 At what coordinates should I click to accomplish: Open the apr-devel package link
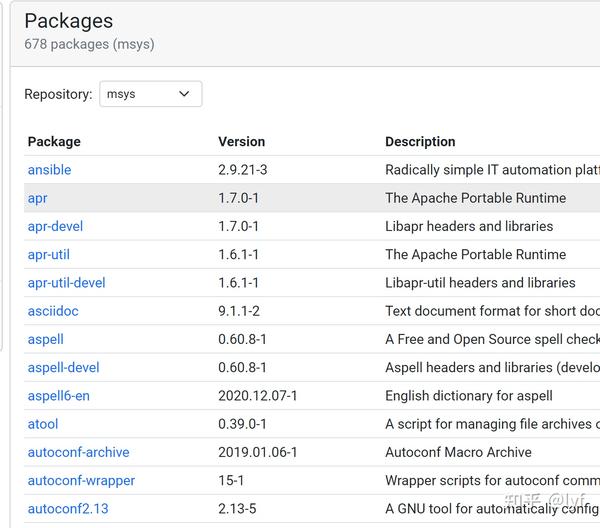55,227
